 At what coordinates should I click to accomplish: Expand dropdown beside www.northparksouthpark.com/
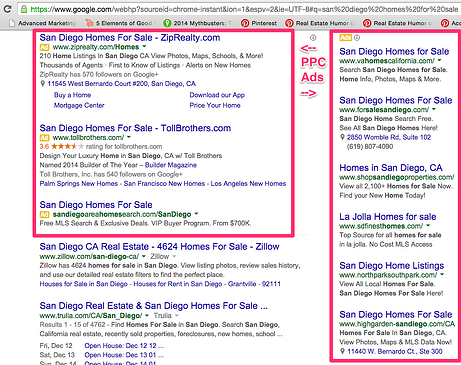[442, 274]
